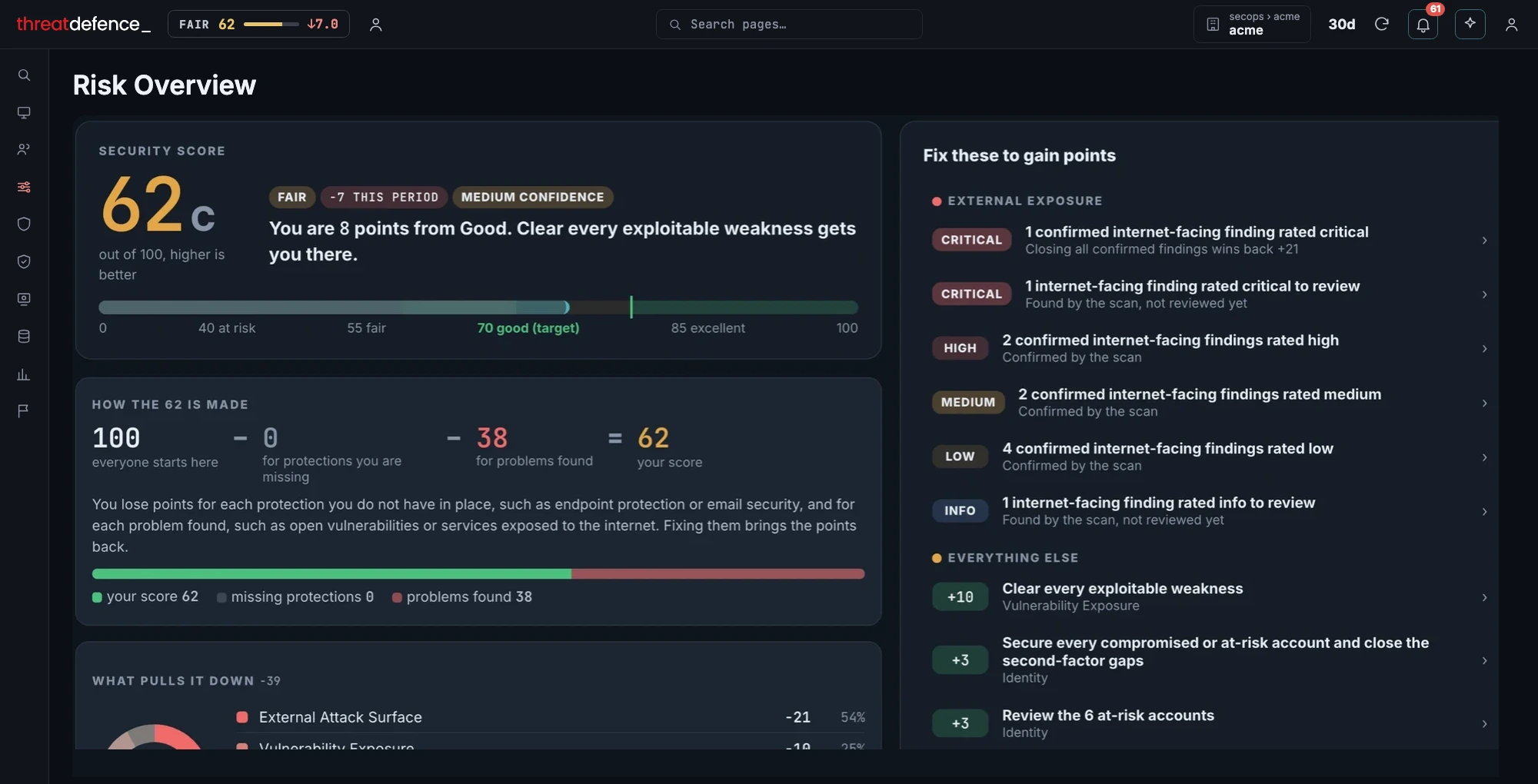Click the refresh icon in top bar
Screen dimensions: 1538x784
tap(1381, 25)
